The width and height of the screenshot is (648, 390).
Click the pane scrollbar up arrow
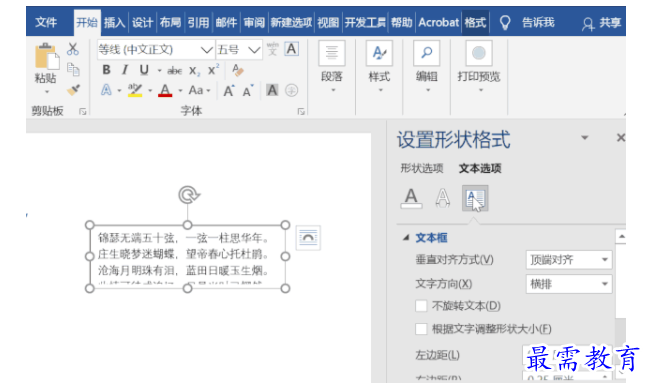point(621,237)
